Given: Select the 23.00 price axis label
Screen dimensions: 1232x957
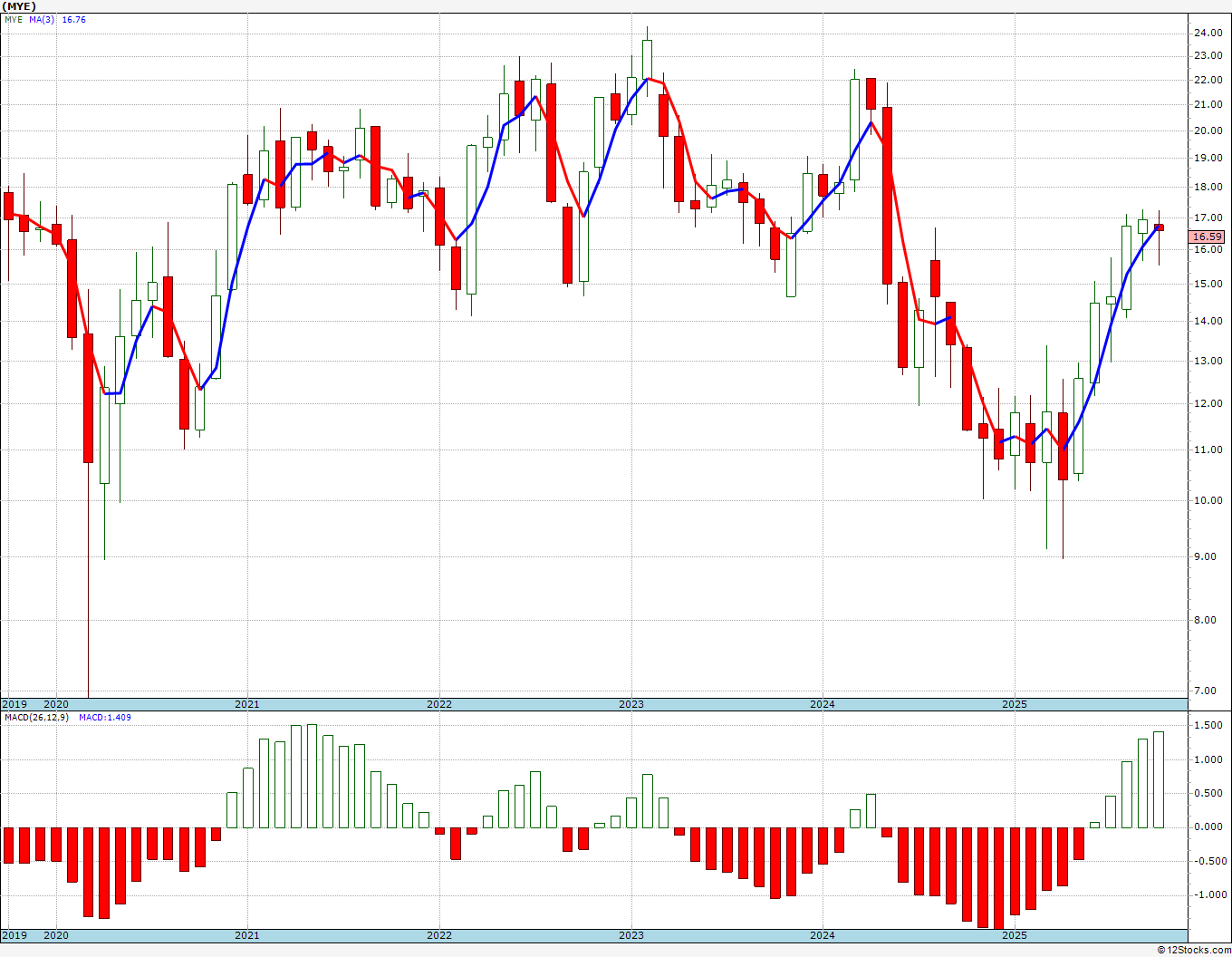Looking at the screenshot, I should (1208, 55).
